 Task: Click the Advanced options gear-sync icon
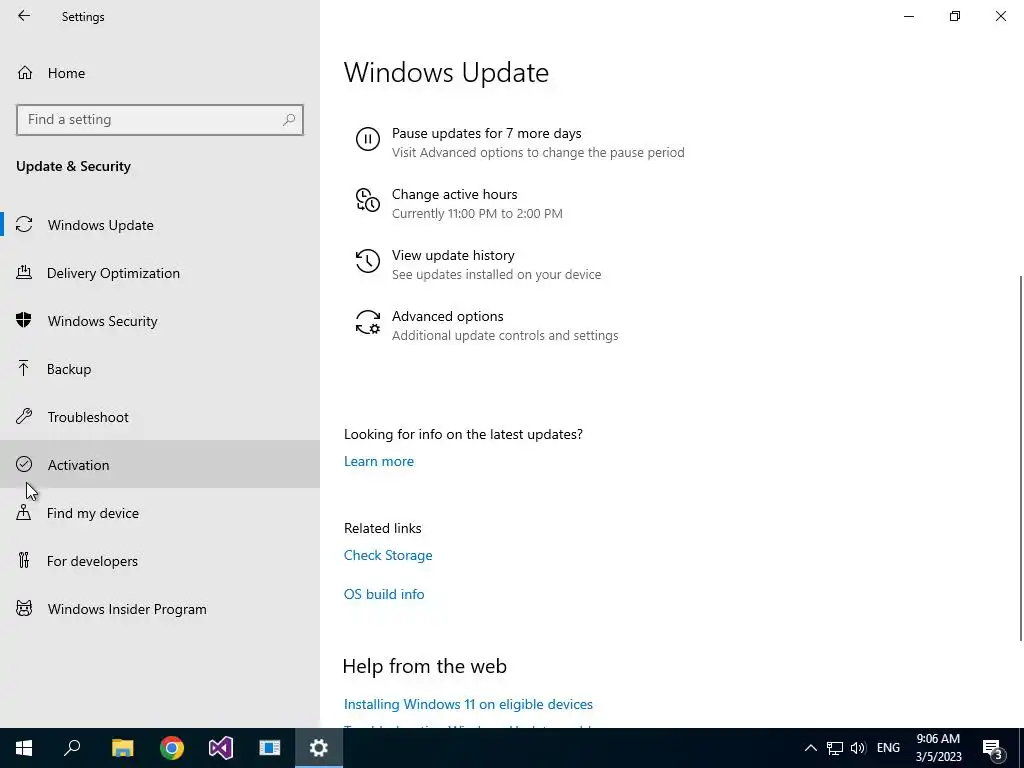[x=368, y=322]
